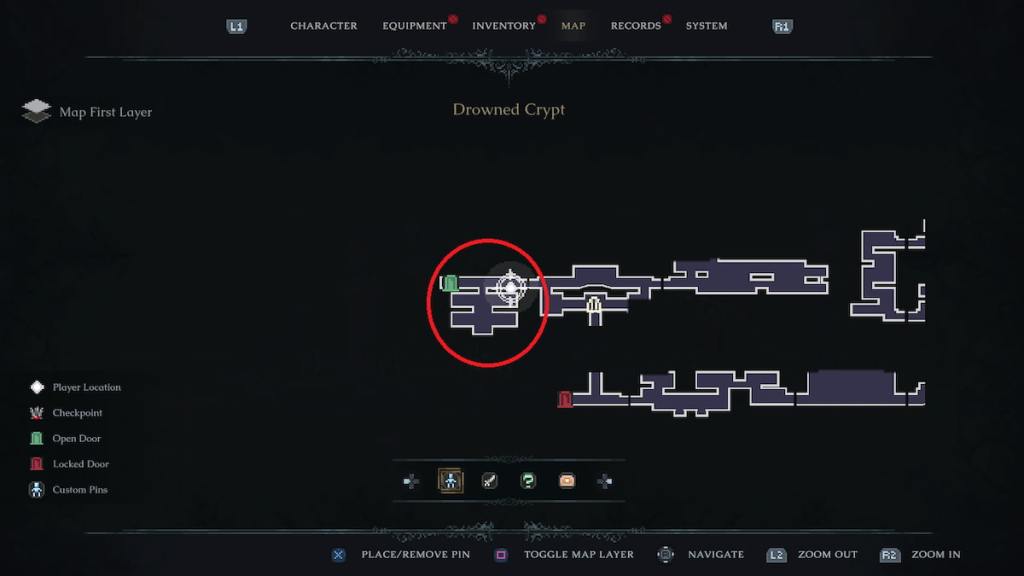Switch to the Inventory tab
The height and width of the screenshot is (576, 1024).
(x=504, y=25)
